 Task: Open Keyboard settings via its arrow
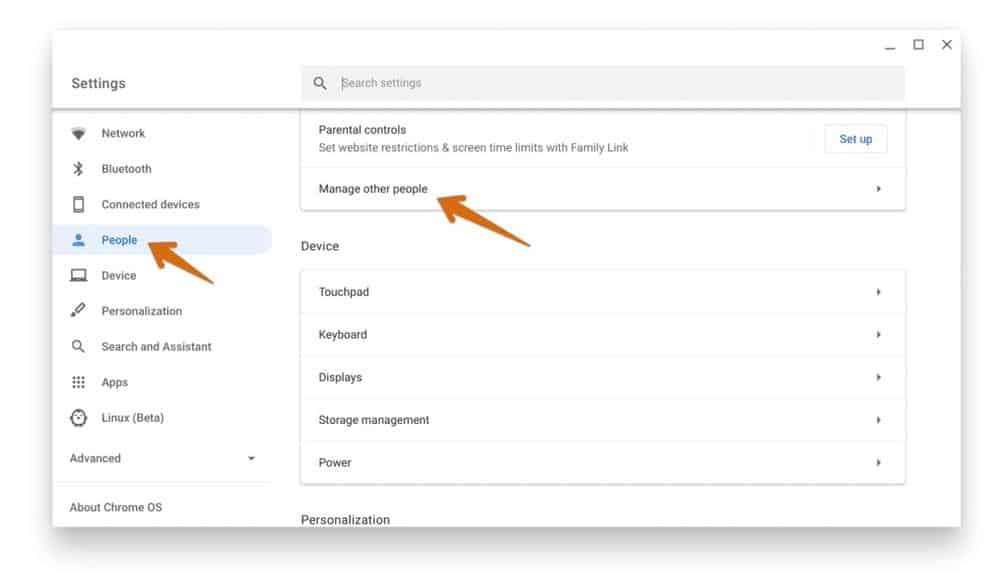tap(878, 335)
